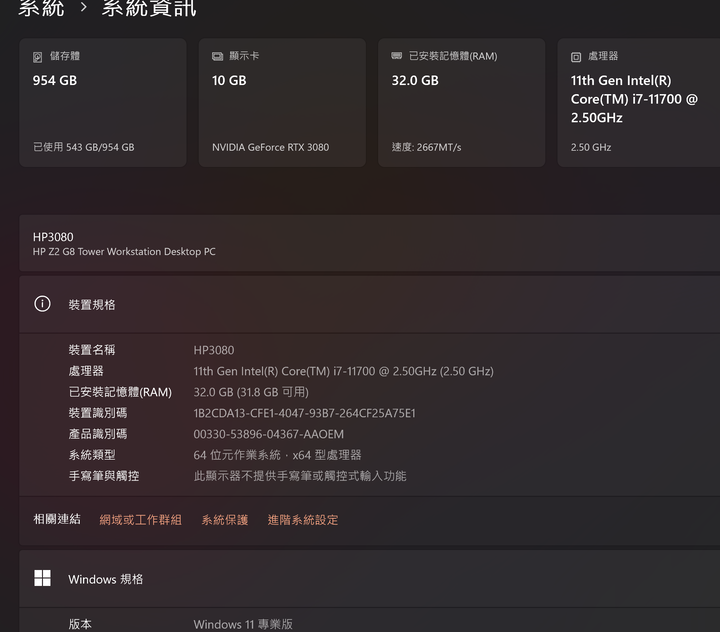
Task: Select the NVIDIA GeForce RTX 3080 text
Action: 270,147
